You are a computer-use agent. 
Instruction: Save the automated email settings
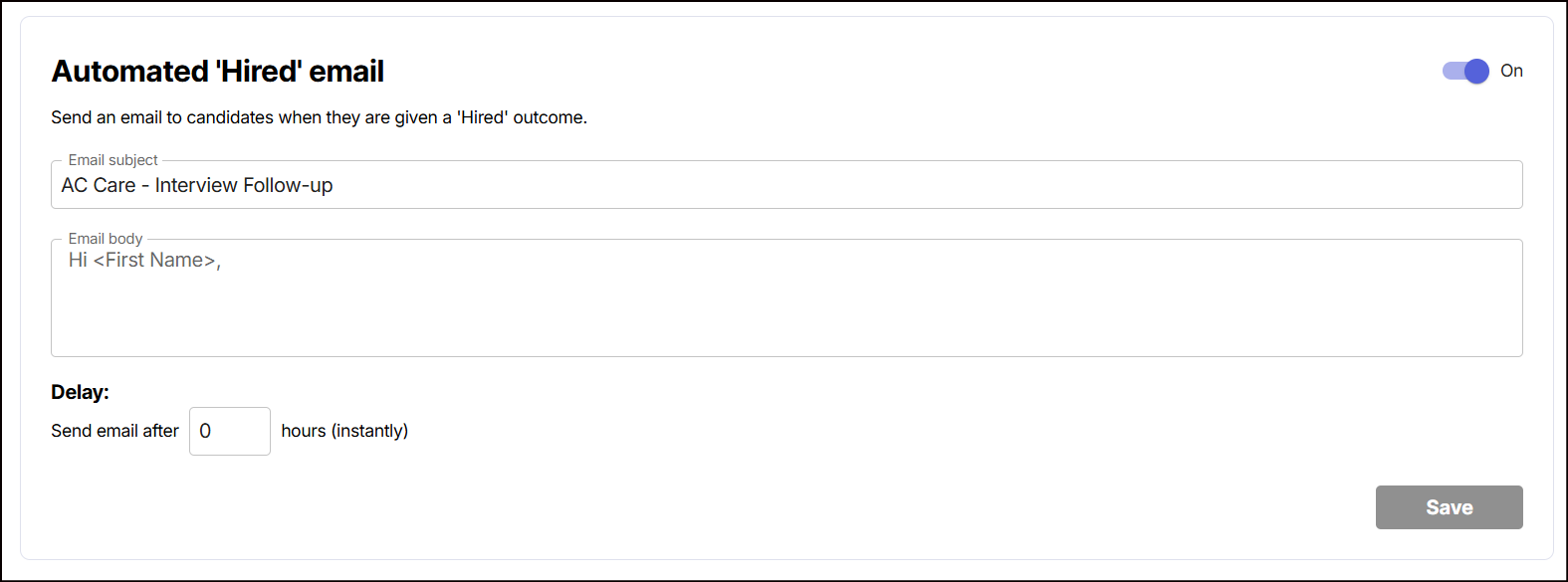[x=1449, y=507]
